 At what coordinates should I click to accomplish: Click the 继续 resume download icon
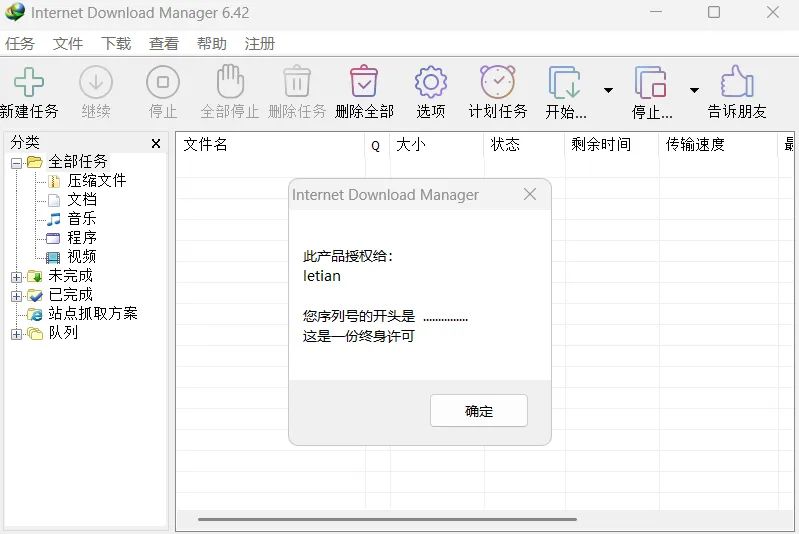[96, 82]
